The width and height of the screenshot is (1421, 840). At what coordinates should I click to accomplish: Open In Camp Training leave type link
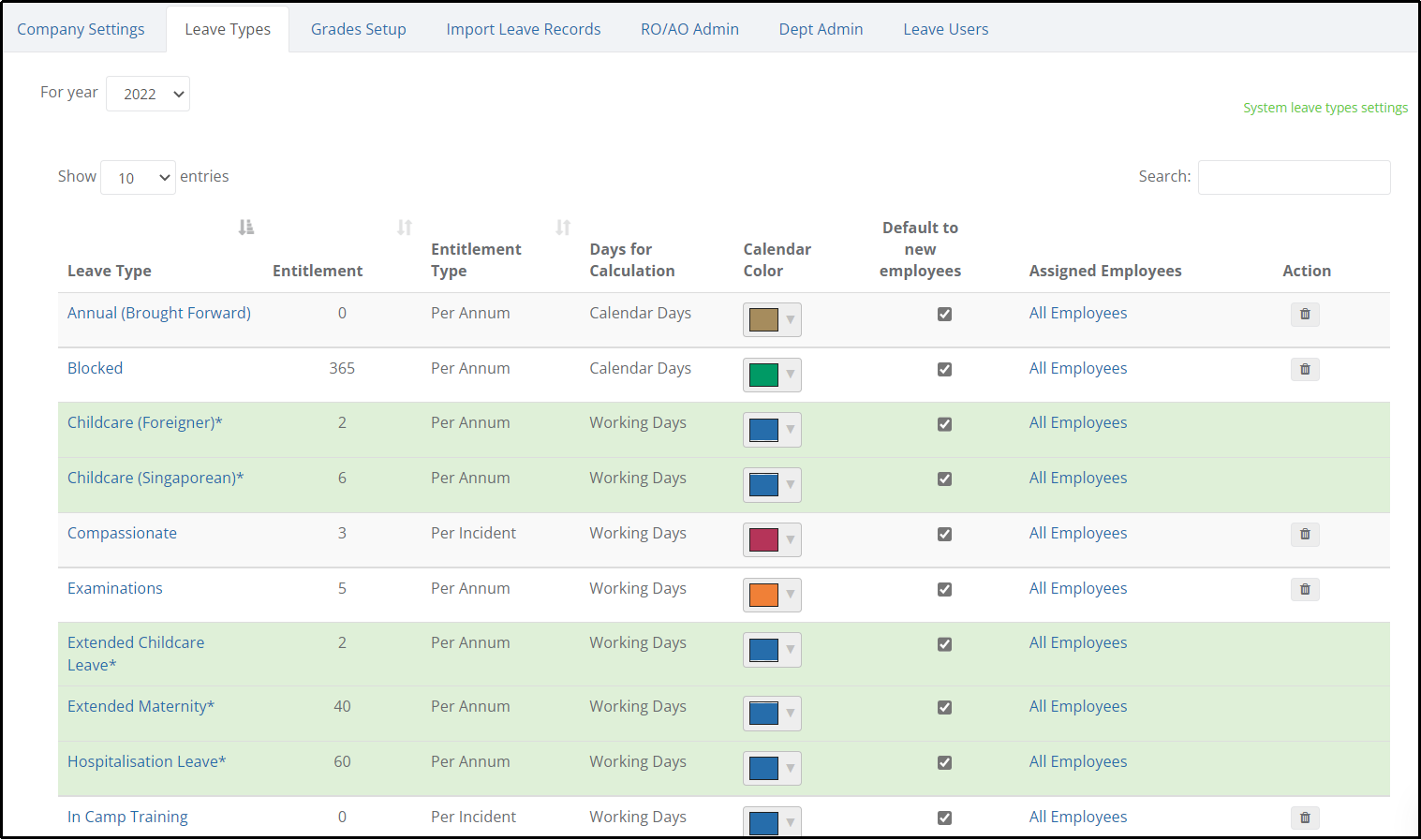pyautogui.click(x=127, y=817)
